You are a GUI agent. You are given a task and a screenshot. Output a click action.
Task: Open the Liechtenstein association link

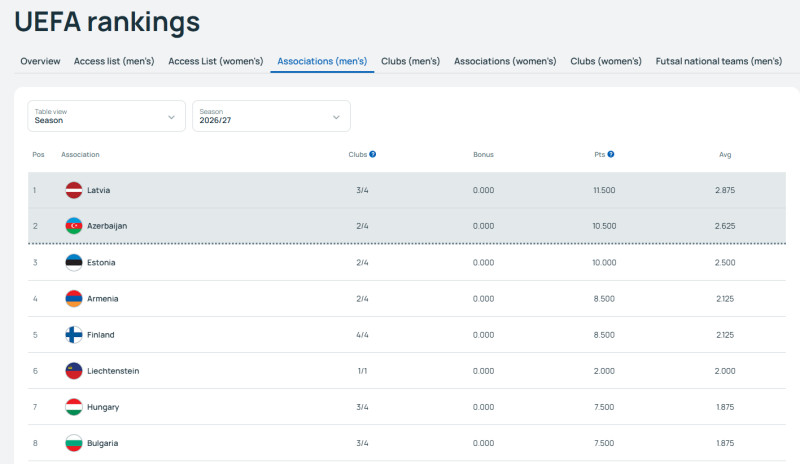[113, 371]
